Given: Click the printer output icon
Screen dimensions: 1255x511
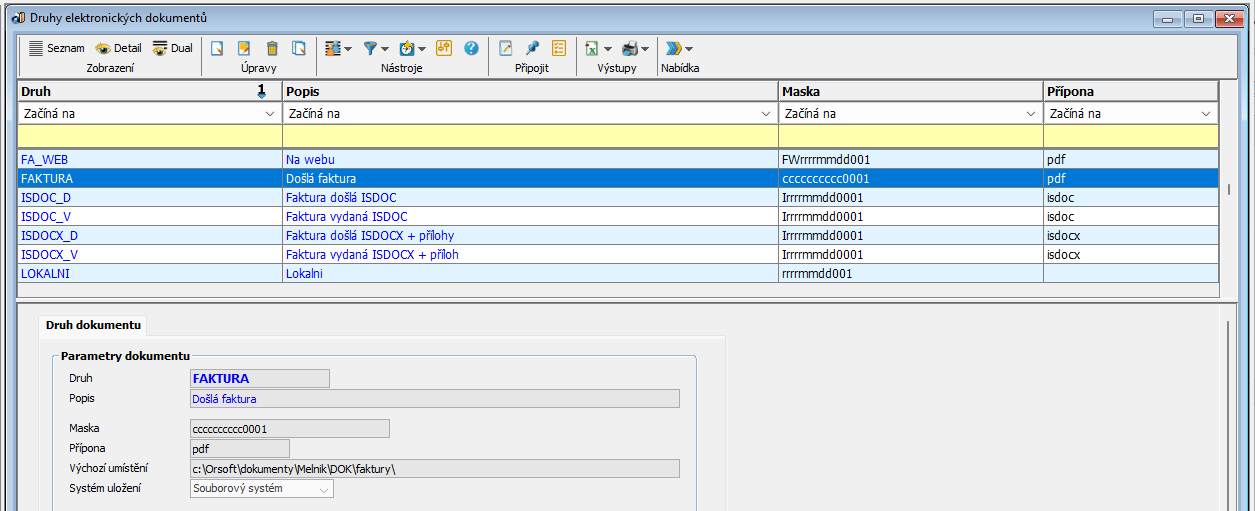Looking at the screenshot, I should point(629,48).
